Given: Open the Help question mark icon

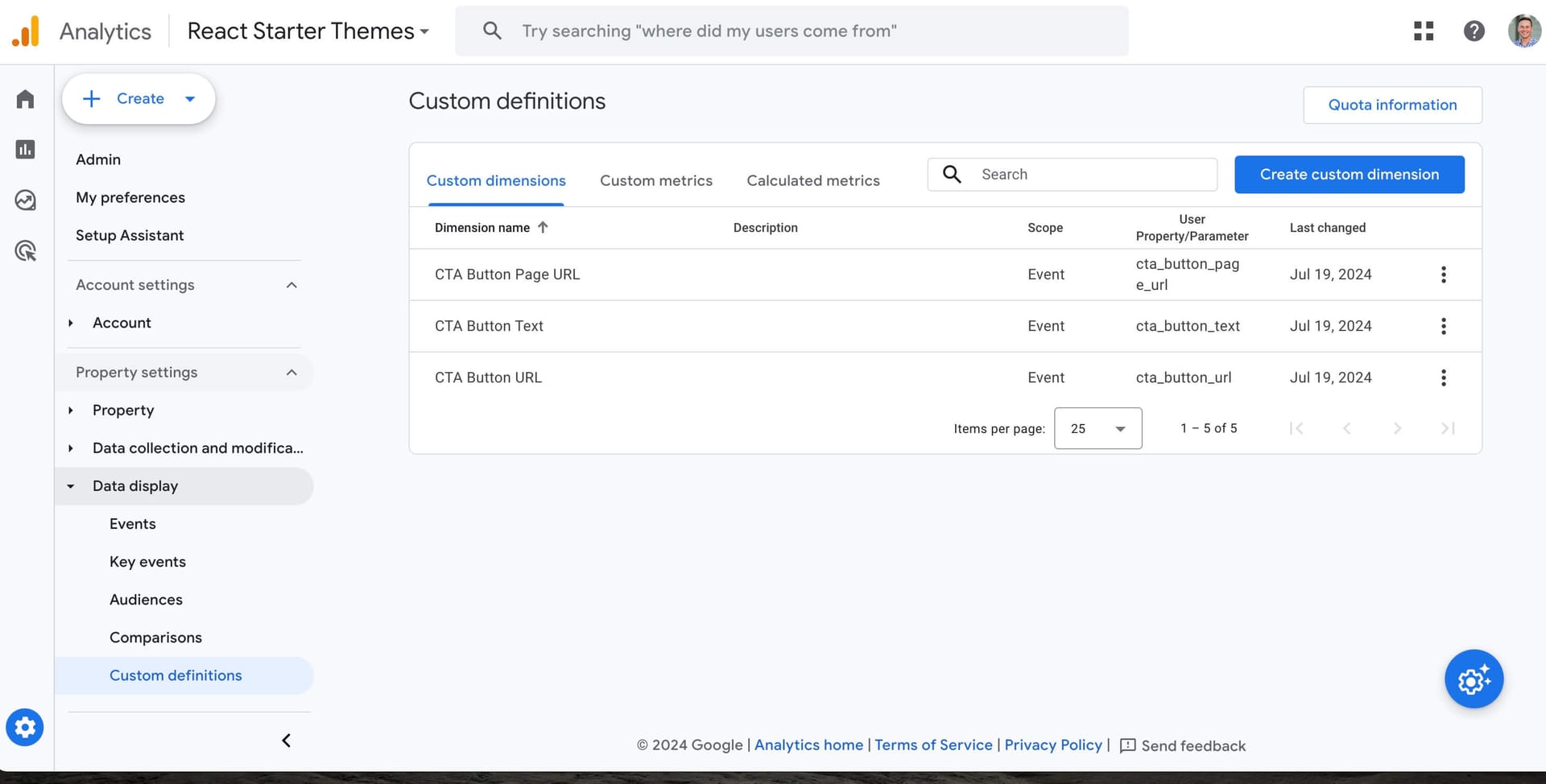Looking at the screenshot, I should tap(1474, 31).
